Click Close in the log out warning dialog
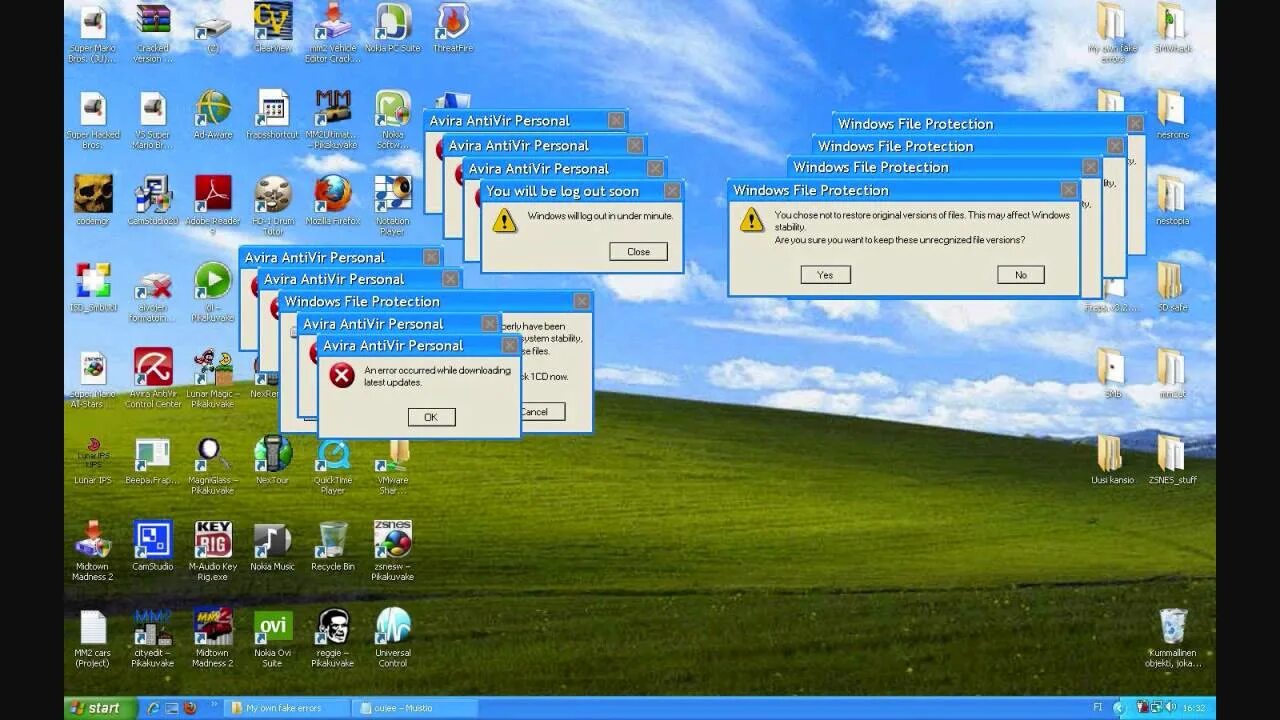The height and width of the screenshot is (720, 1280). tap(638, 252)
